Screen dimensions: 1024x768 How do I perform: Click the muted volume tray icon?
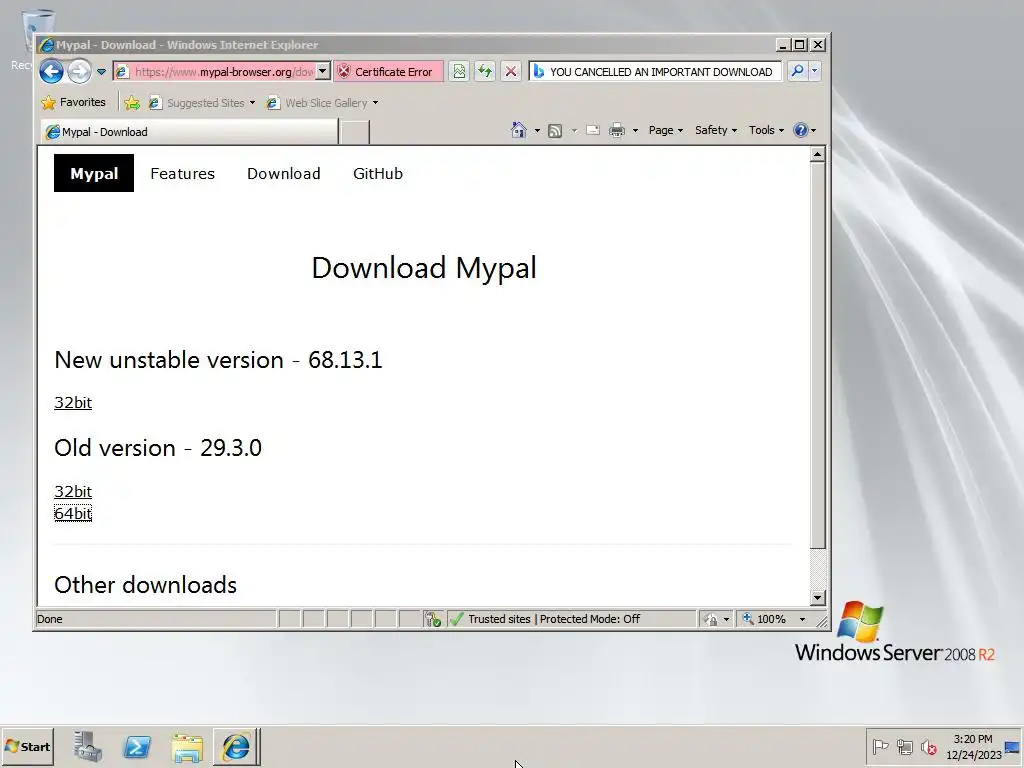pyautogui.click(x=928, y=746)
